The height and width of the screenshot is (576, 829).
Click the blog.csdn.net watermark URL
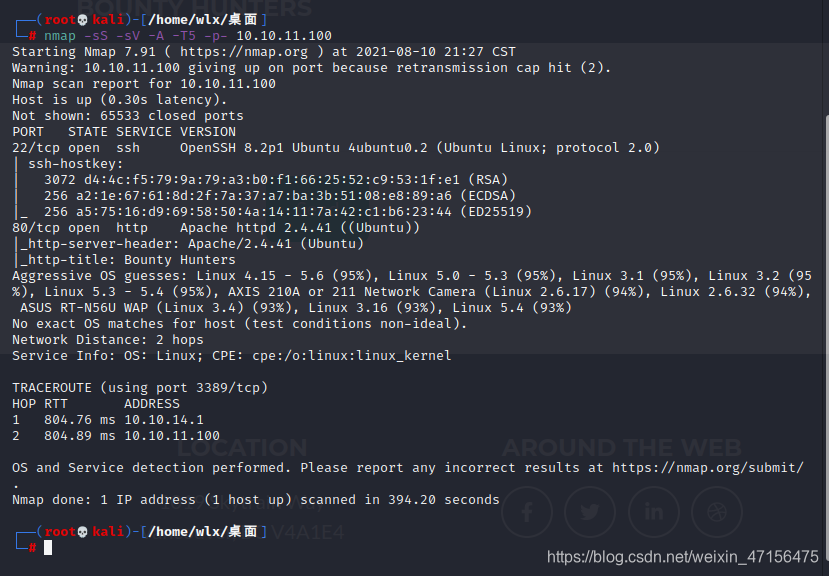click(x=683, y=556)
